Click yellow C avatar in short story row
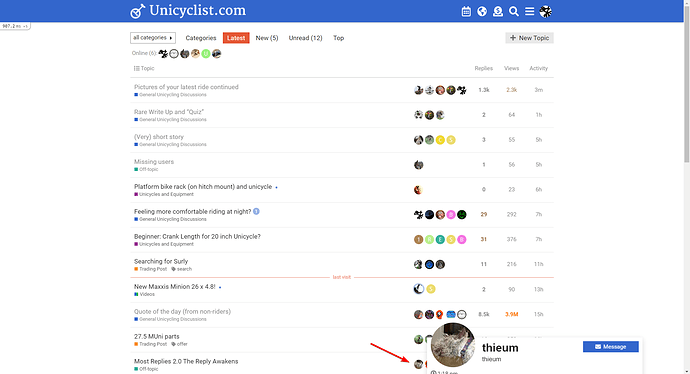The height and width of the screenshot is (374, 690). click(x=440, y=140)
